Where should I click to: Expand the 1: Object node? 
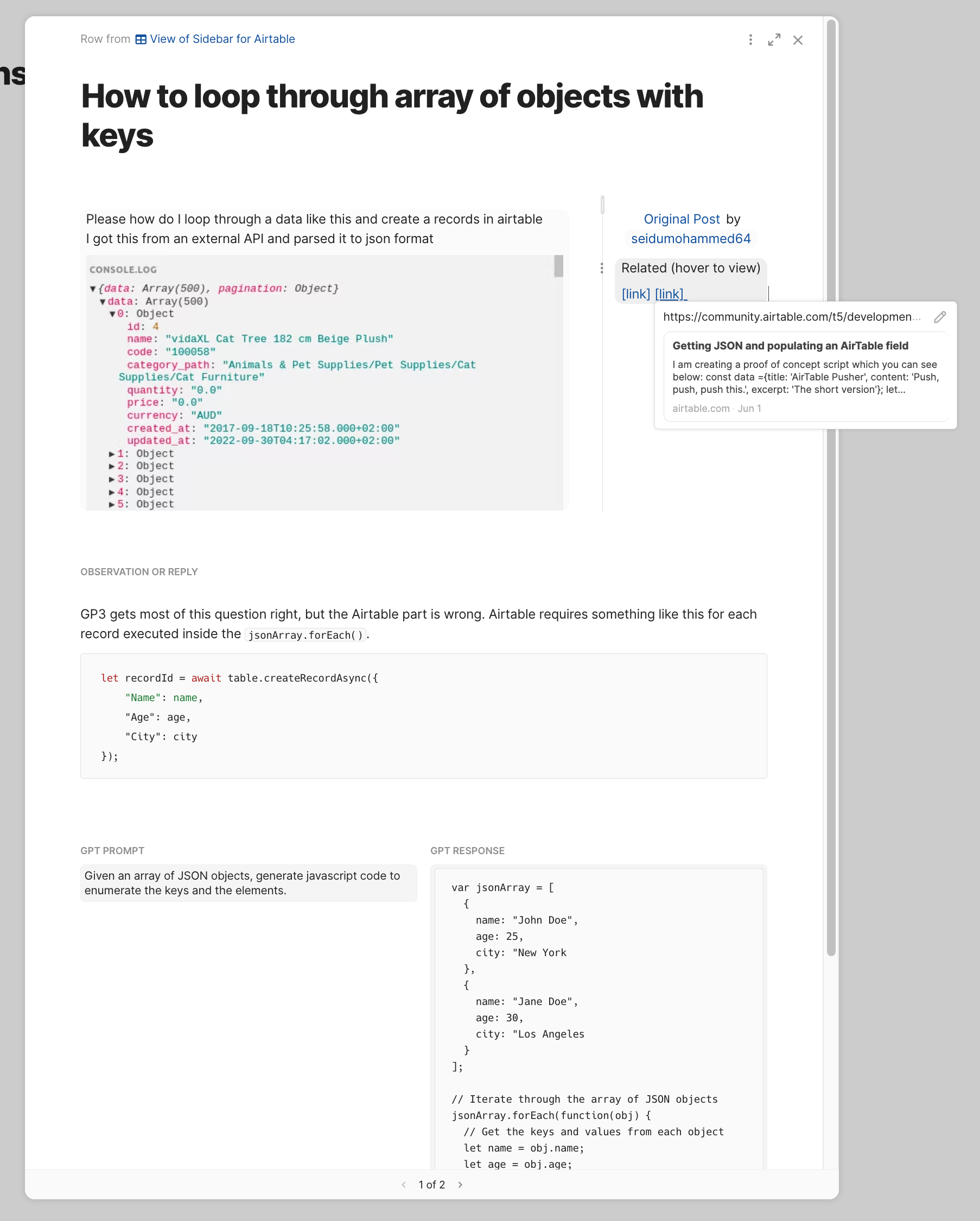tap(112, 454)
